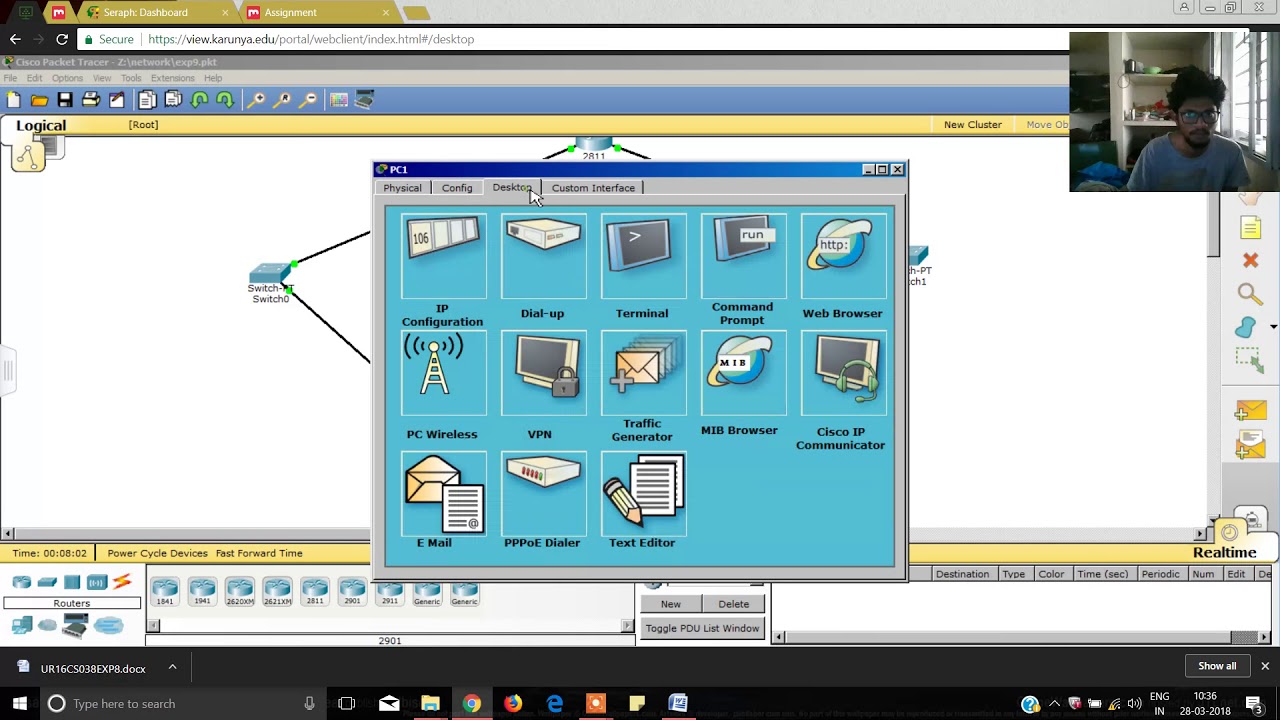Click the Delete scenario button

(733, 604)
